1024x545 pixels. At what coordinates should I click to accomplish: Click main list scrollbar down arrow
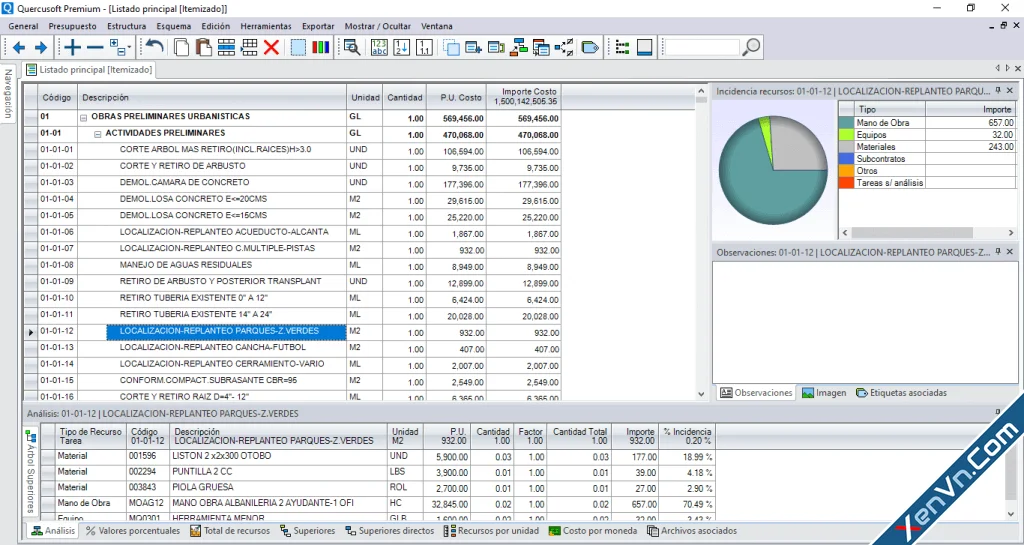pyautogui.click(x=701, y=394)
